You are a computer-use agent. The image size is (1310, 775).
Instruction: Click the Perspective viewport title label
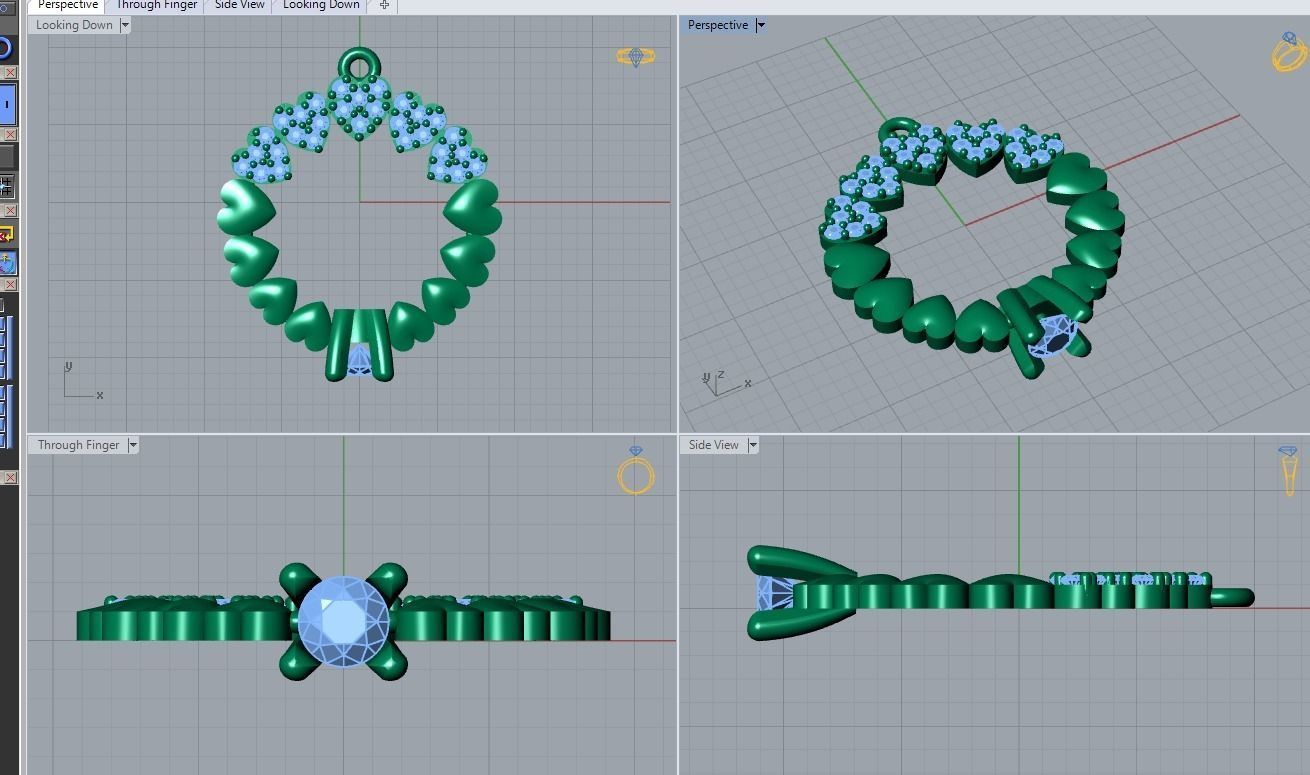pos(718,25)
